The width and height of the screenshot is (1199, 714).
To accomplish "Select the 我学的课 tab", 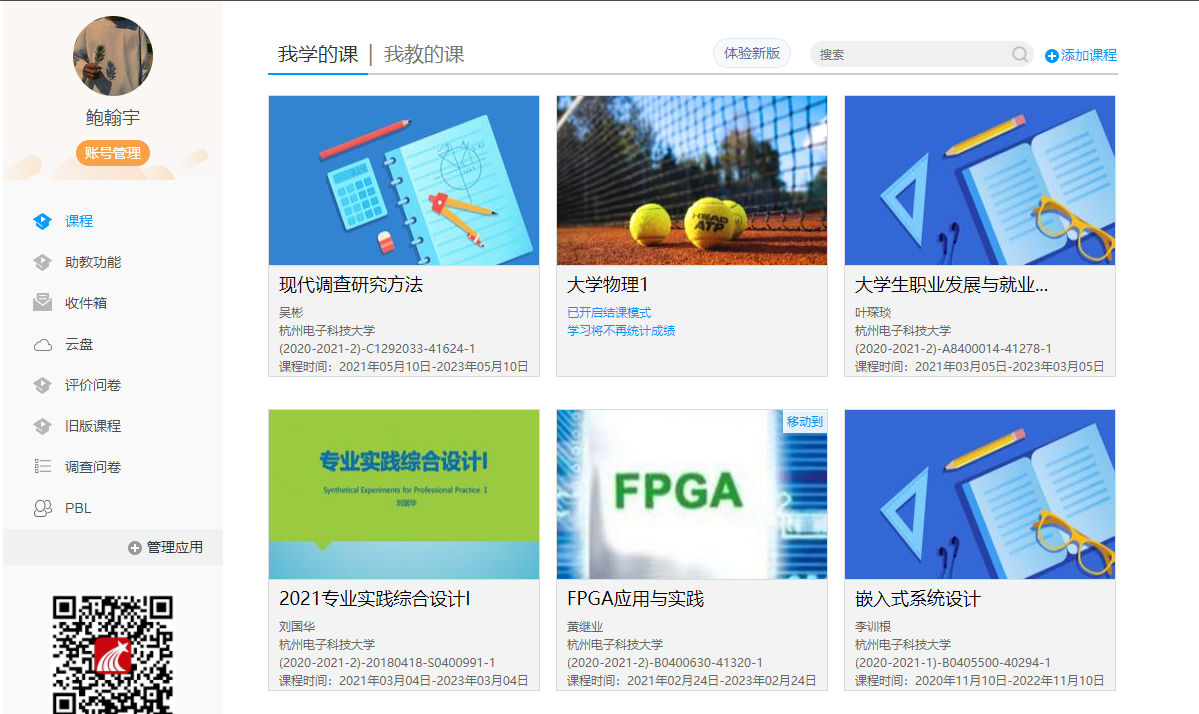I will (317, 54).
